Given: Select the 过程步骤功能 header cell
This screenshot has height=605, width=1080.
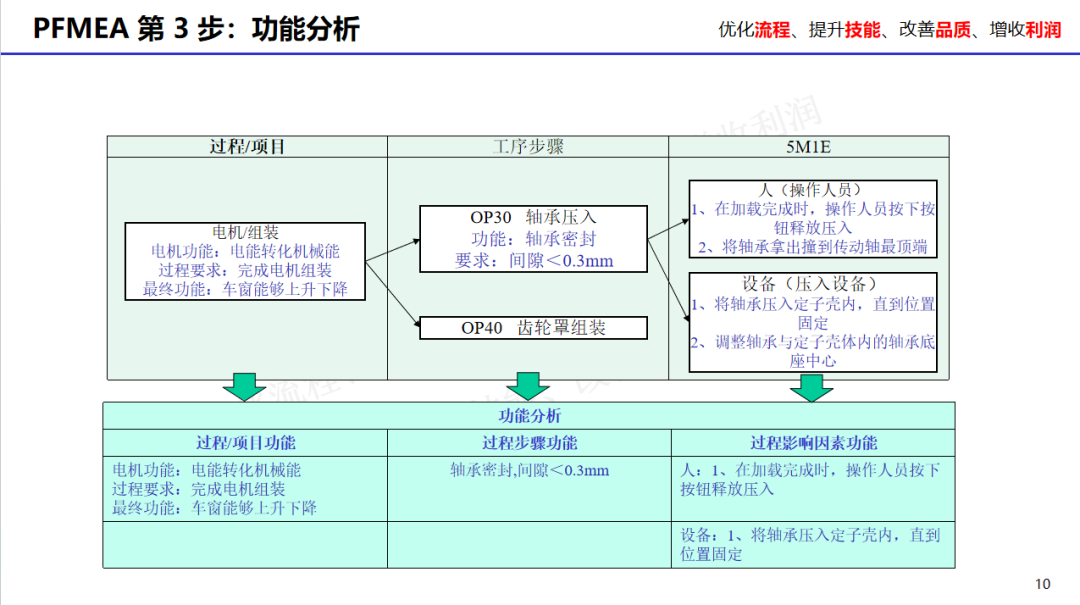Looking at the screenshot, I should point(529,443).
